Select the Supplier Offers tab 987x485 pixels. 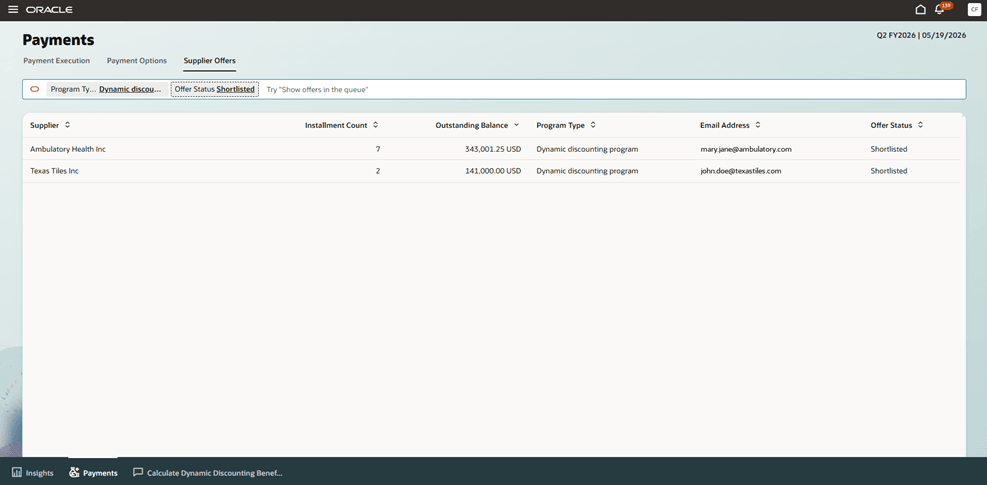point(210,61)
